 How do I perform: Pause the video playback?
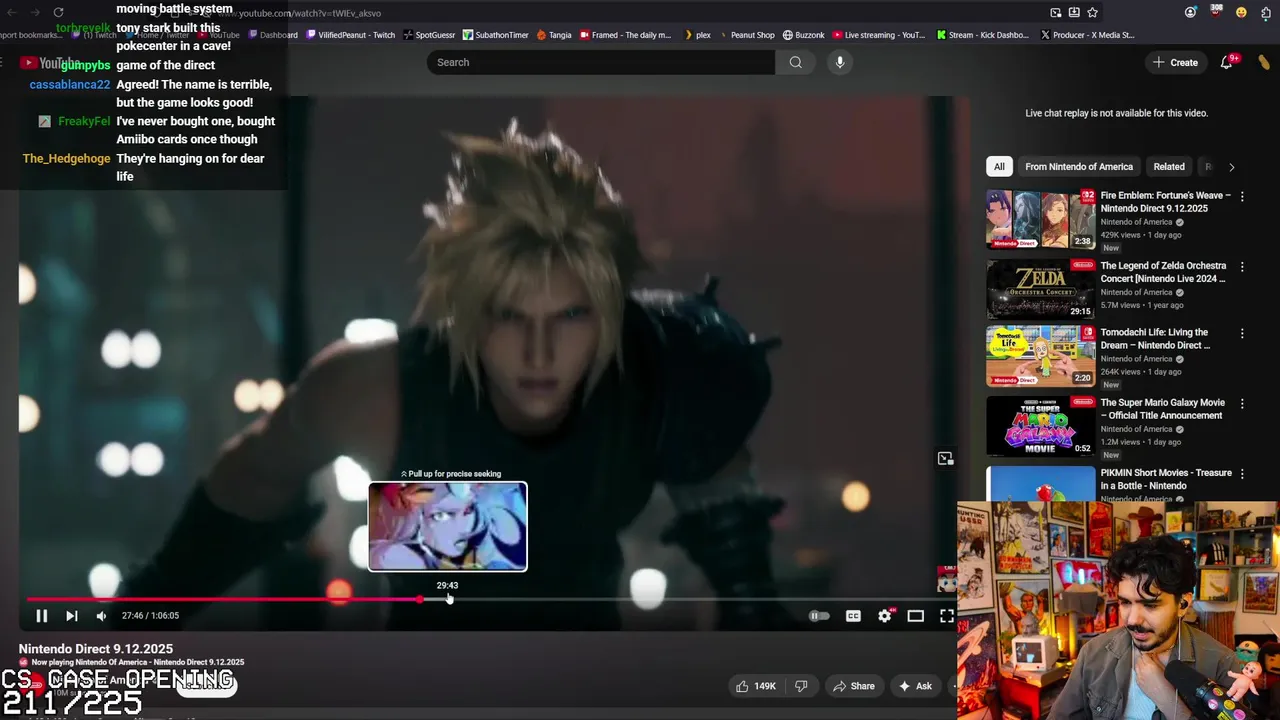point(41,616)
